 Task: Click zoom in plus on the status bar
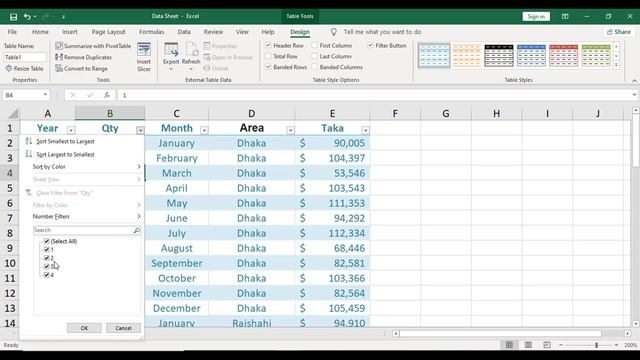(x=616, y=345)
